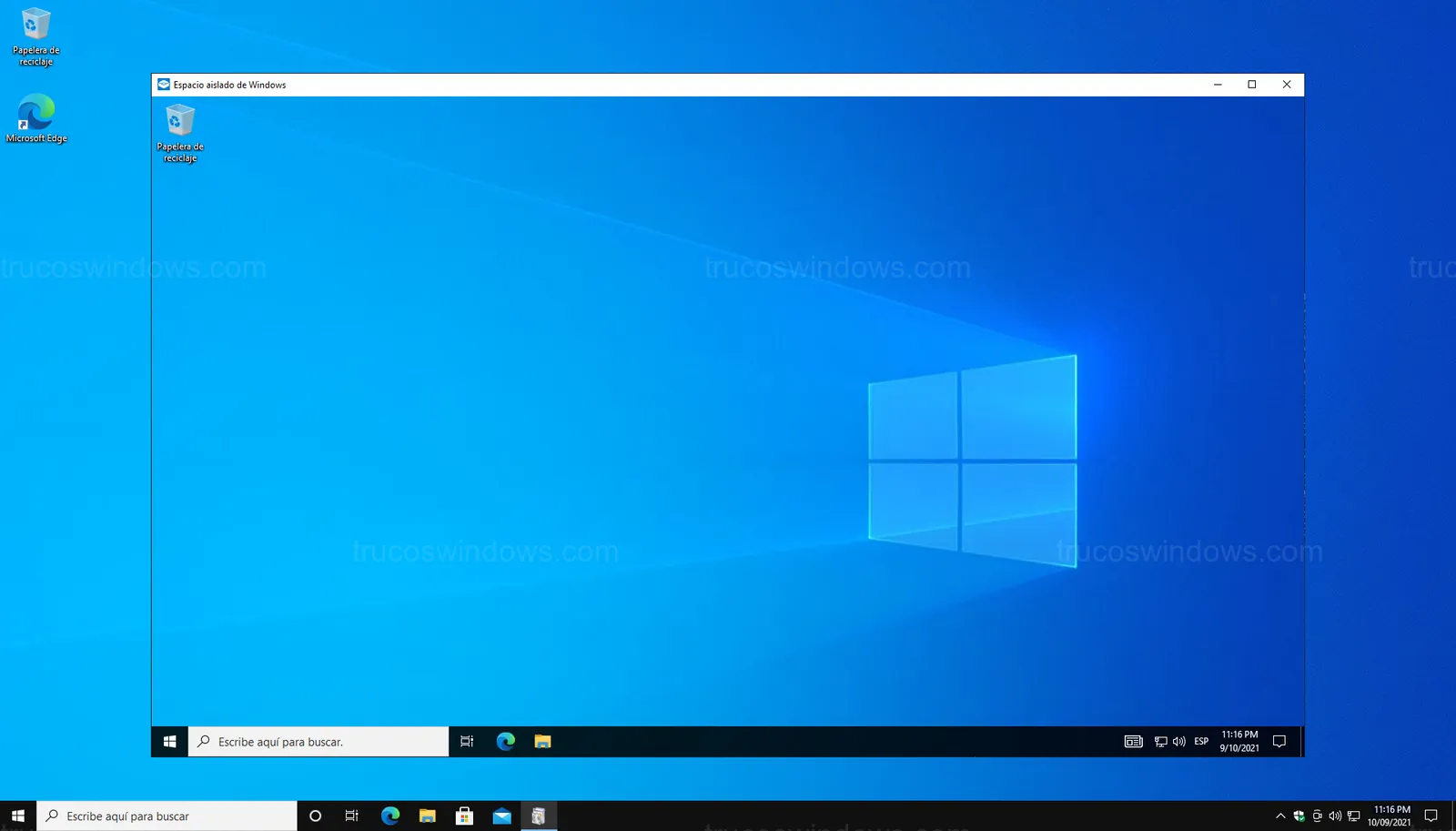Open the sandbox clock showing 9/10/2021
Viewport: 1456px width, 831px height.
pyautogui.click(x=1239, y=742)
